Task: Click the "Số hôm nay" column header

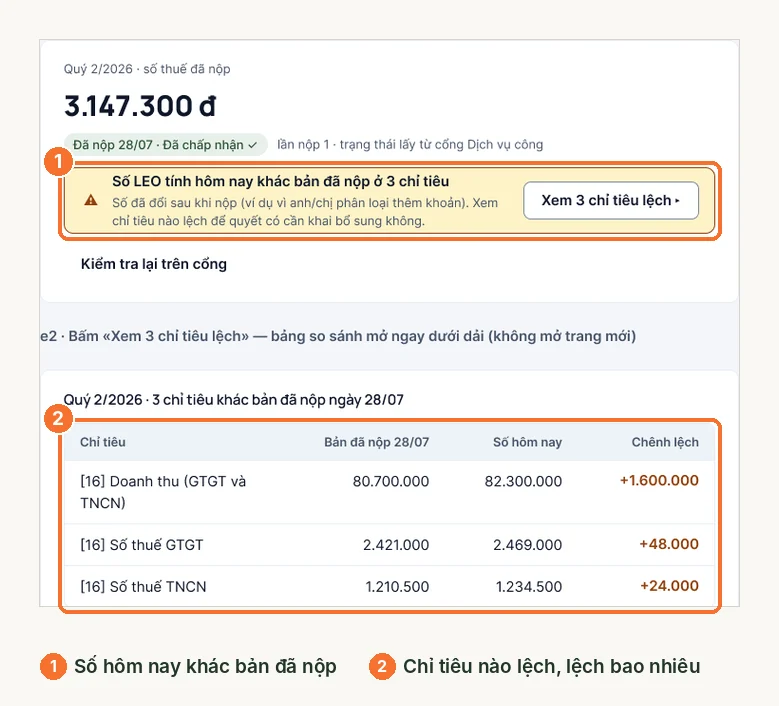Action: click(527, 442)
